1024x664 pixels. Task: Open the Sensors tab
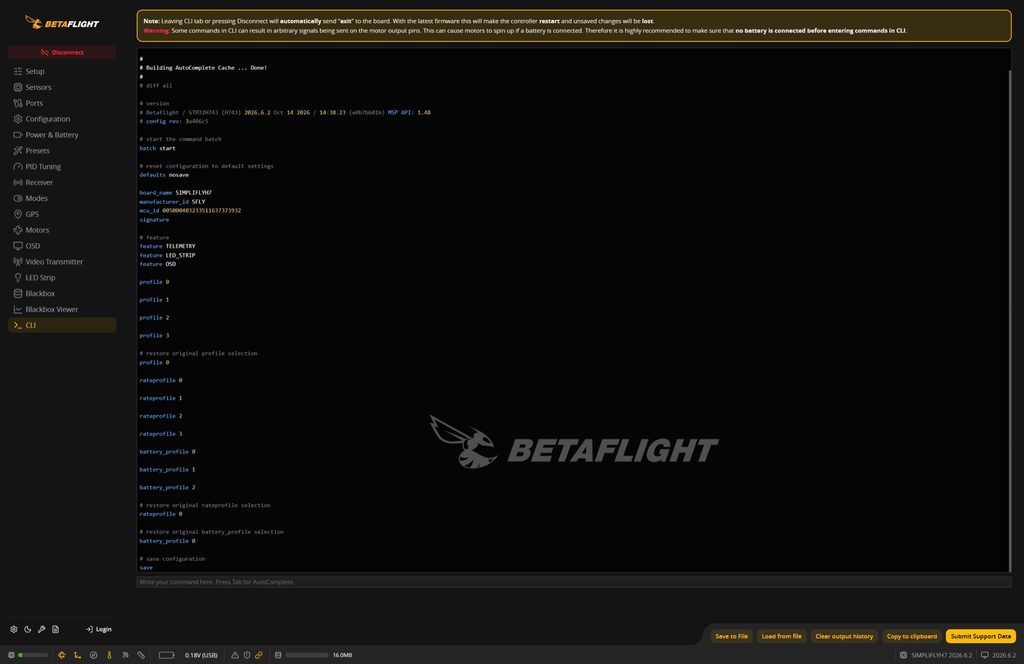[x=62, y=87]
